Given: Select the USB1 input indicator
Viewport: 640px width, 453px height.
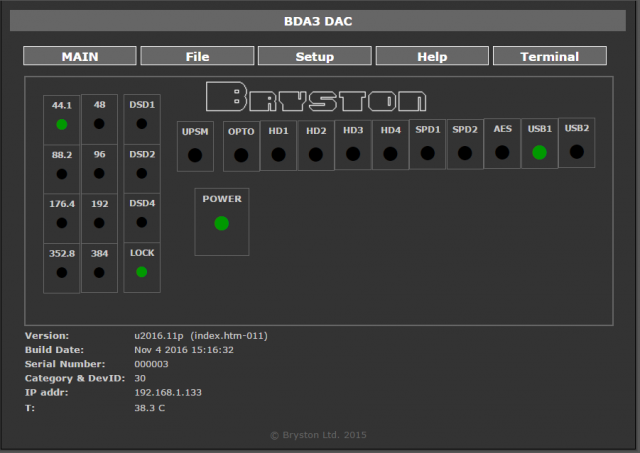Looking at the screenshot, I should tap(539, 144).
